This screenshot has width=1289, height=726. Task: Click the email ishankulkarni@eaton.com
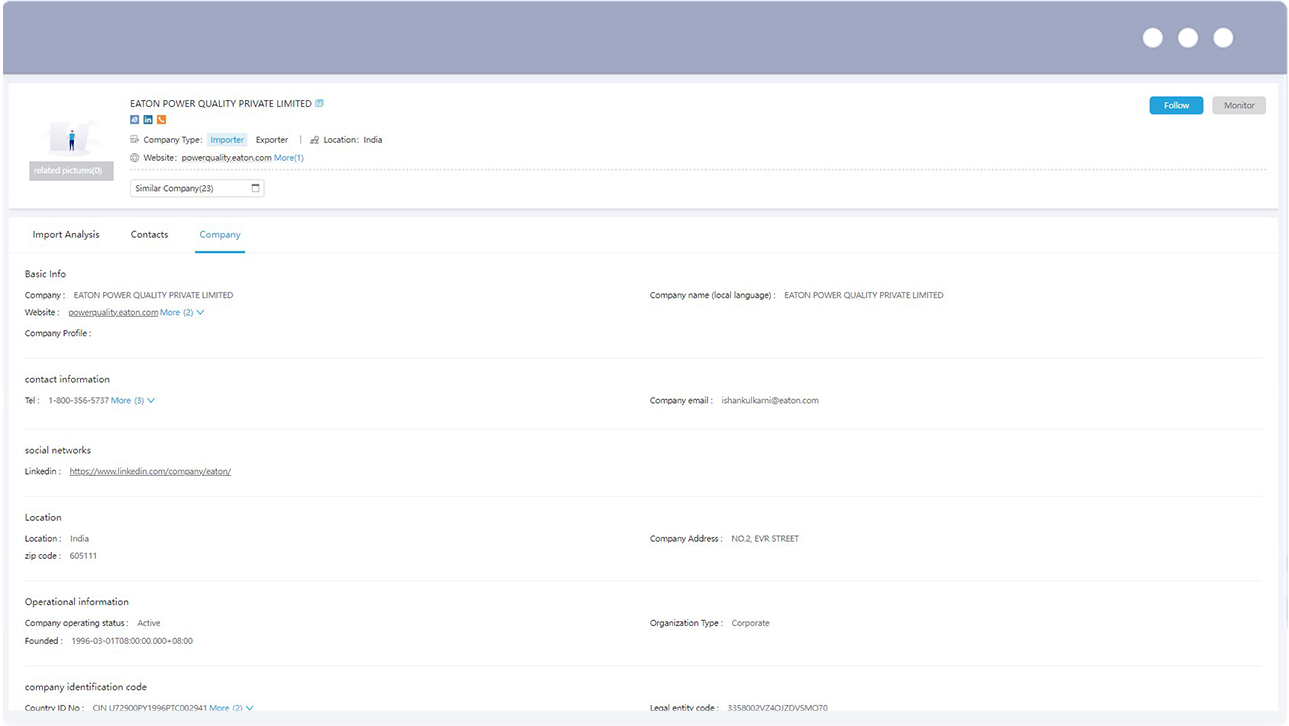pos(770,401)
